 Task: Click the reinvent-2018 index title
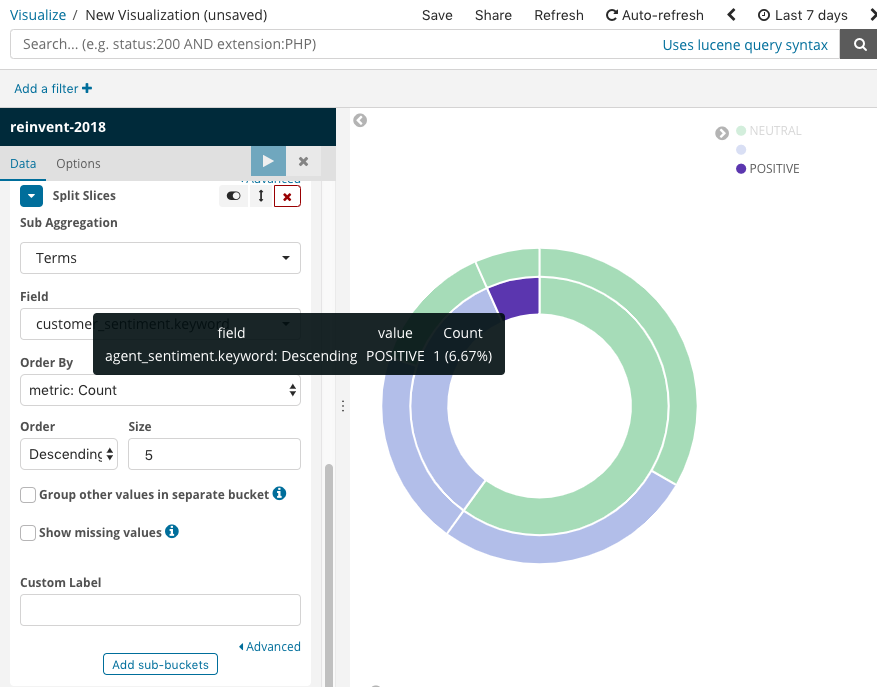[58, 127]
